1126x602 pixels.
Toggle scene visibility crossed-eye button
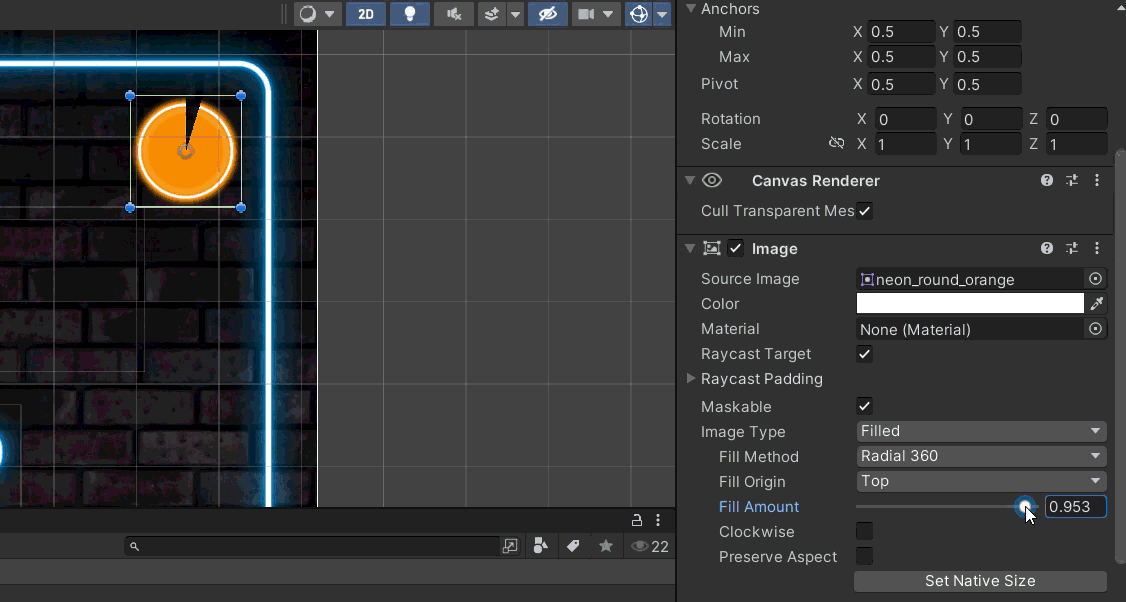coord(547,14)
